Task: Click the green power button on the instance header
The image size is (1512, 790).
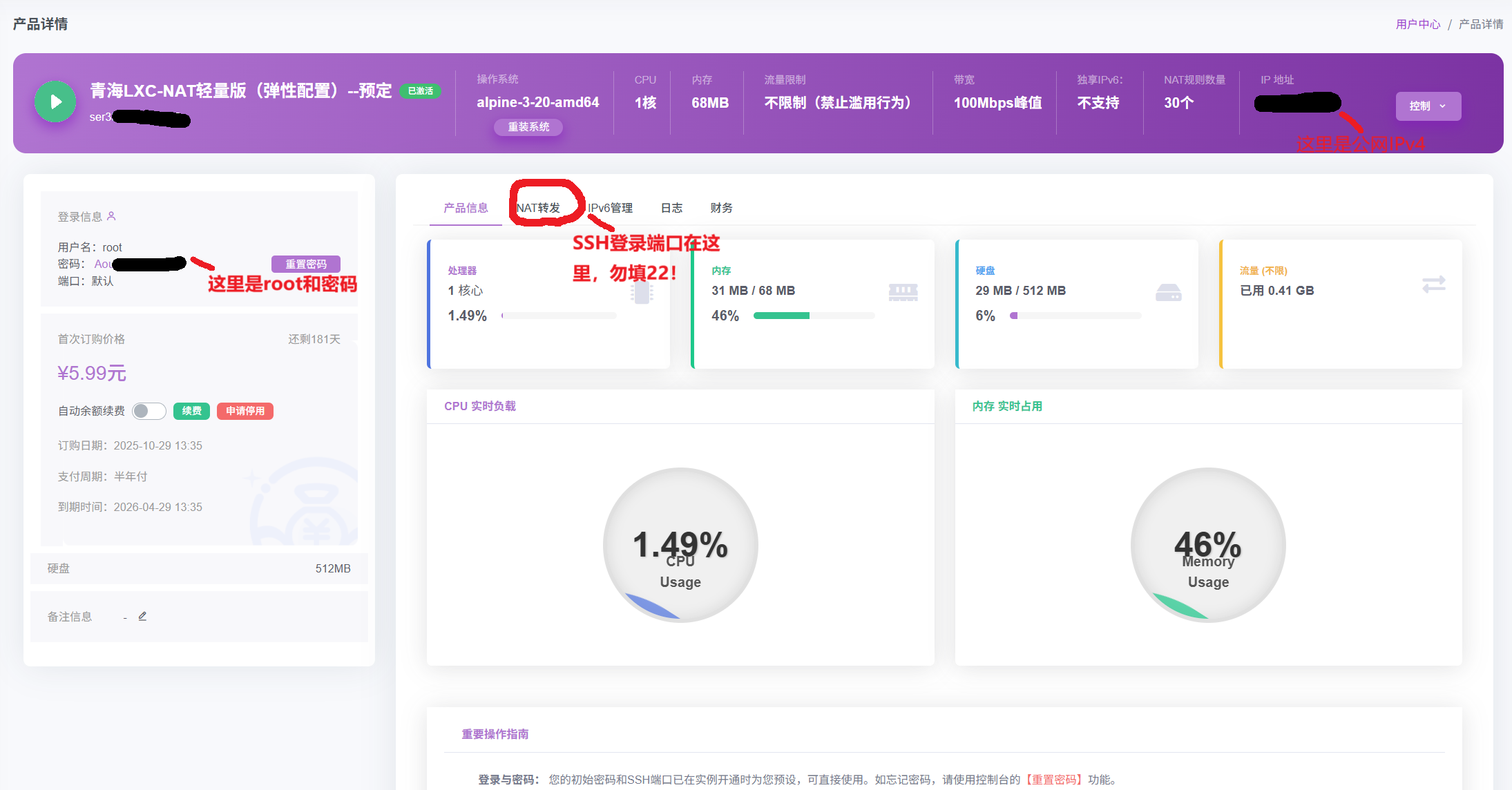Action: pos(55,102)
